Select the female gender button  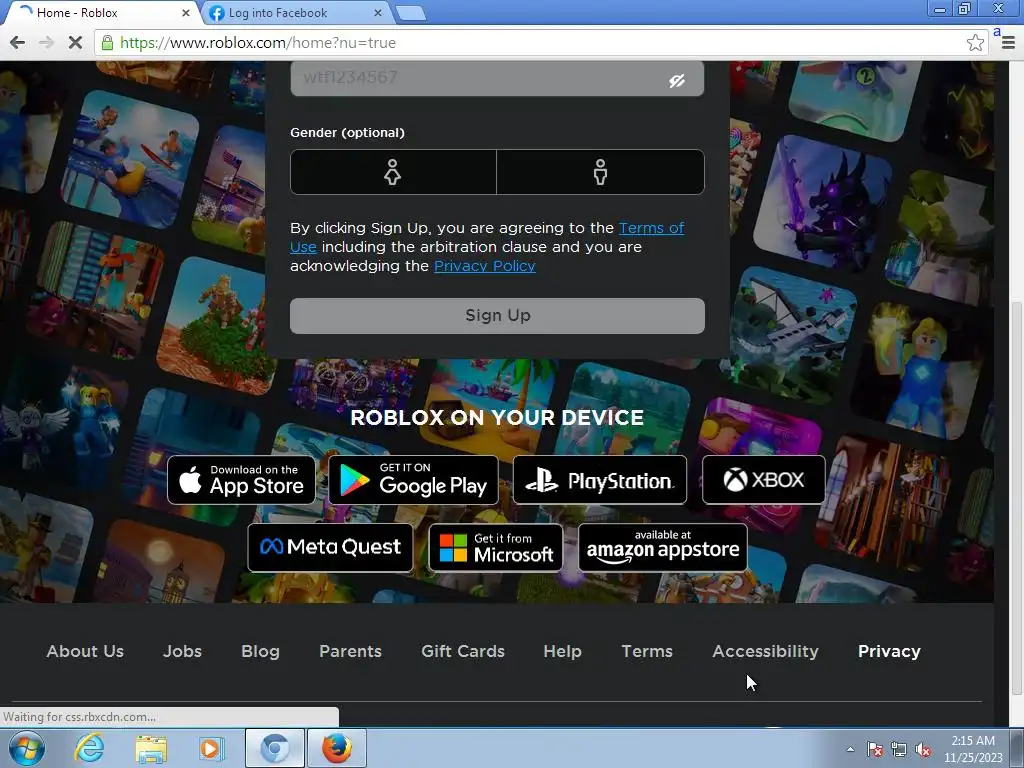393,172
